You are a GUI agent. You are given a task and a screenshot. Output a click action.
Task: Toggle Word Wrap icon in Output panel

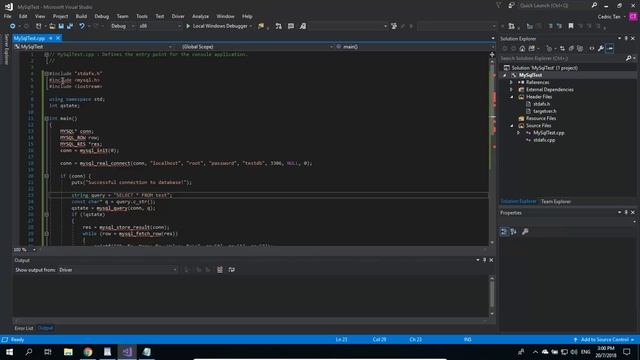(231, 270)
